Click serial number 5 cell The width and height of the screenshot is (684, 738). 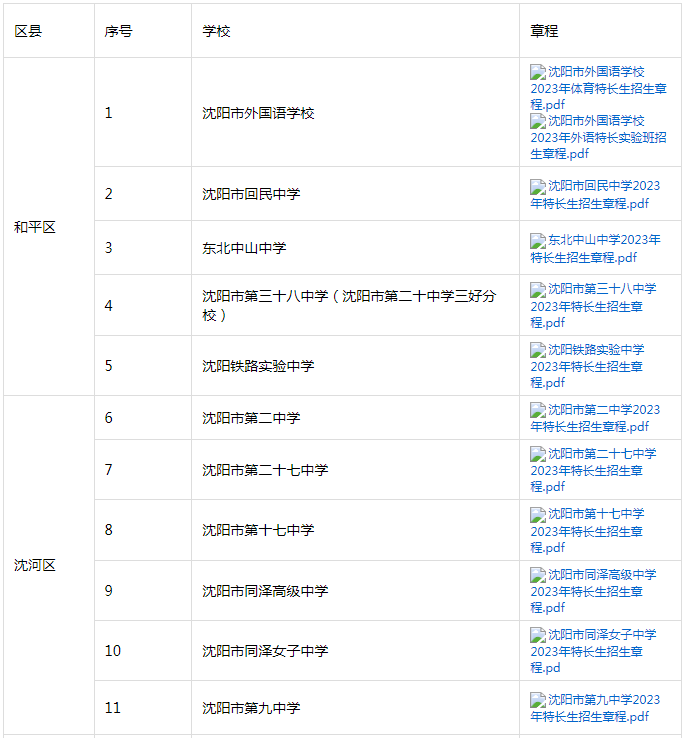pyautogui.click(x=143, y=366)
